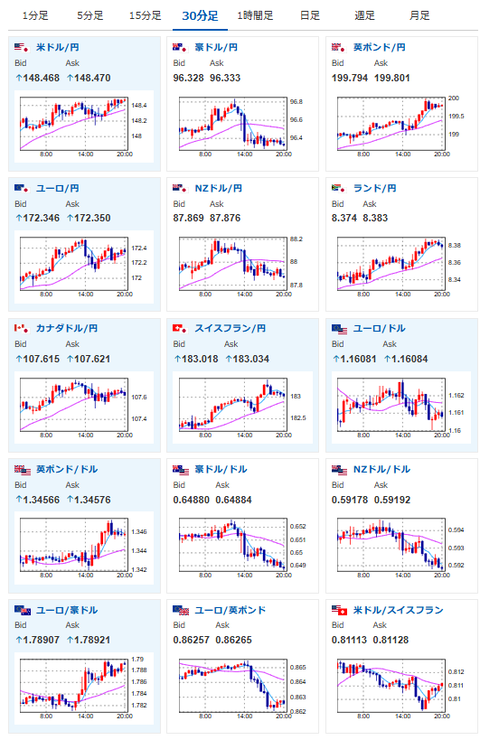This screenshot has height=740, width=480.
Task: Click the Canada flag icon for カナダドル/円
Action: click(22, 328)
